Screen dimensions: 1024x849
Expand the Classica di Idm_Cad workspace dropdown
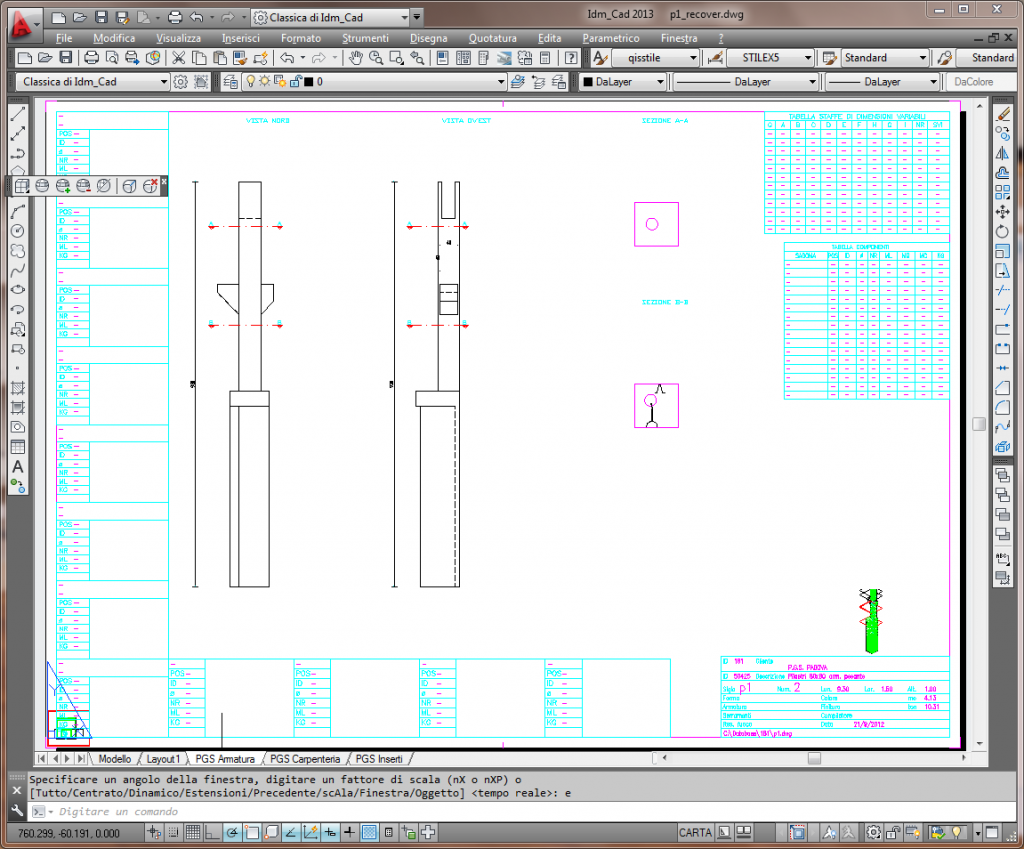(x=164, y=82)
